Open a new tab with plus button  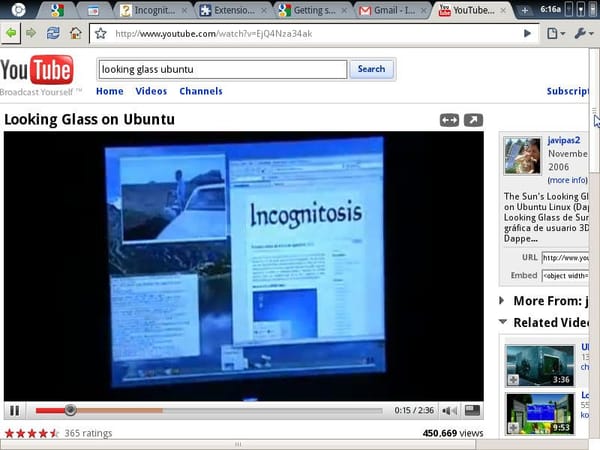pos(525,11)
